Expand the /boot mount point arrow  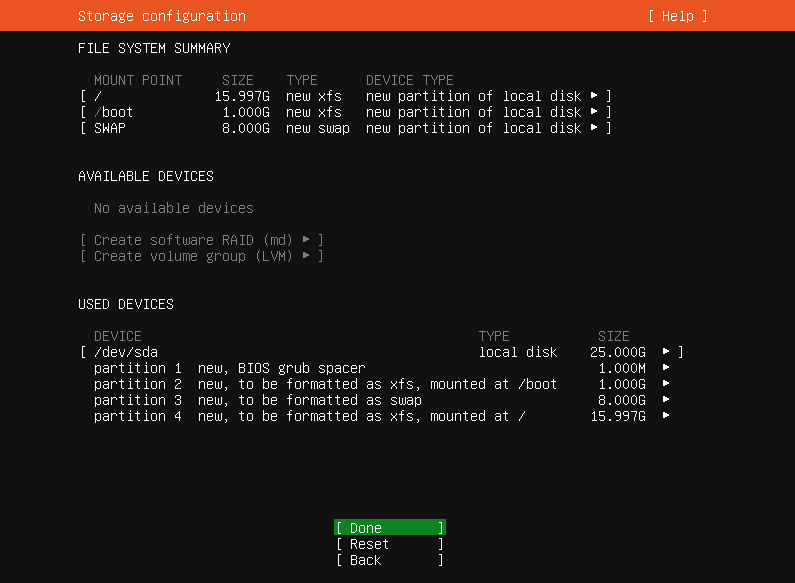point(594,112)
